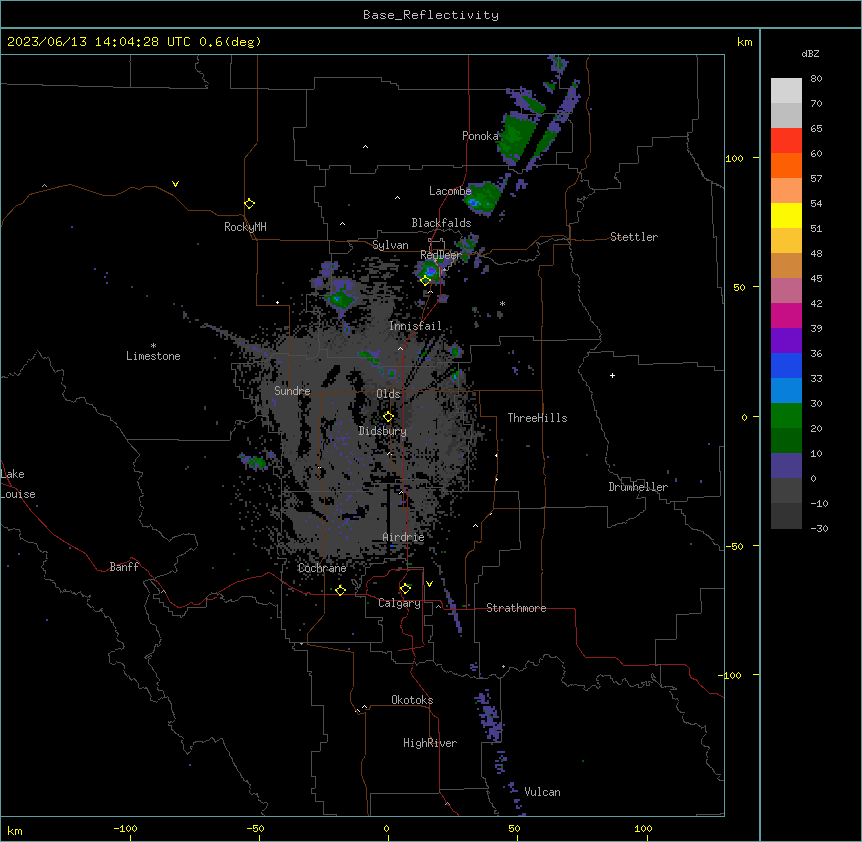
Task: Click the green radar echo beside Lacombe
Action: coord(483,197)
